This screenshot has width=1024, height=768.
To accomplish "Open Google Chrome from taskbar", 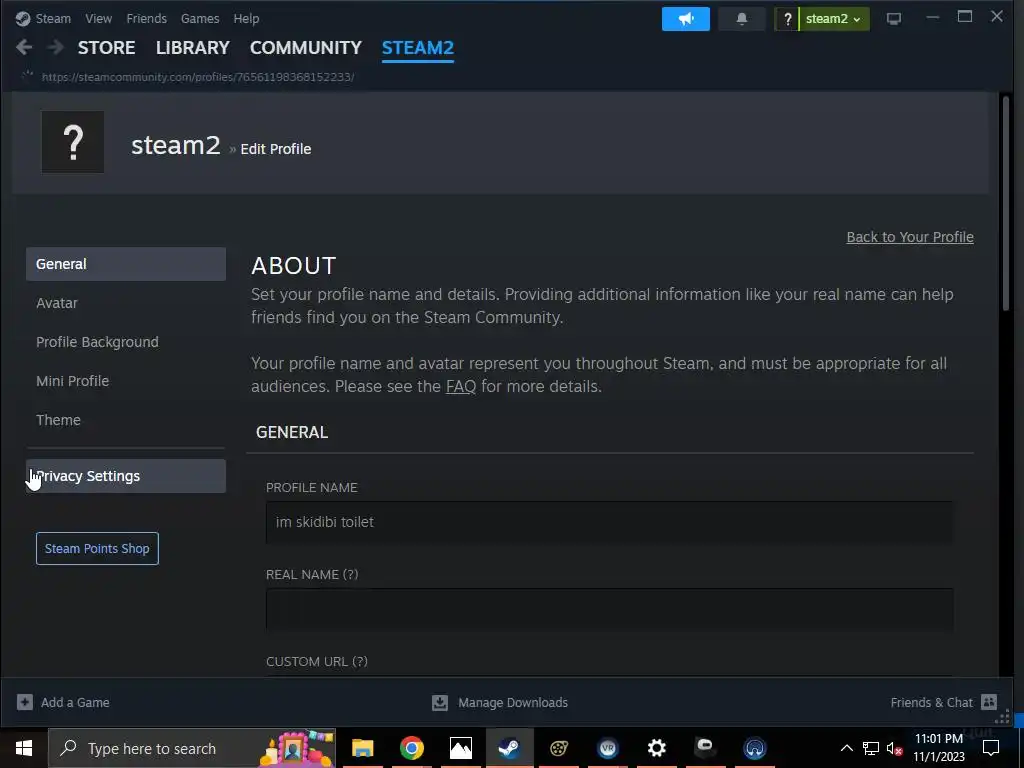I will [411, 748].
